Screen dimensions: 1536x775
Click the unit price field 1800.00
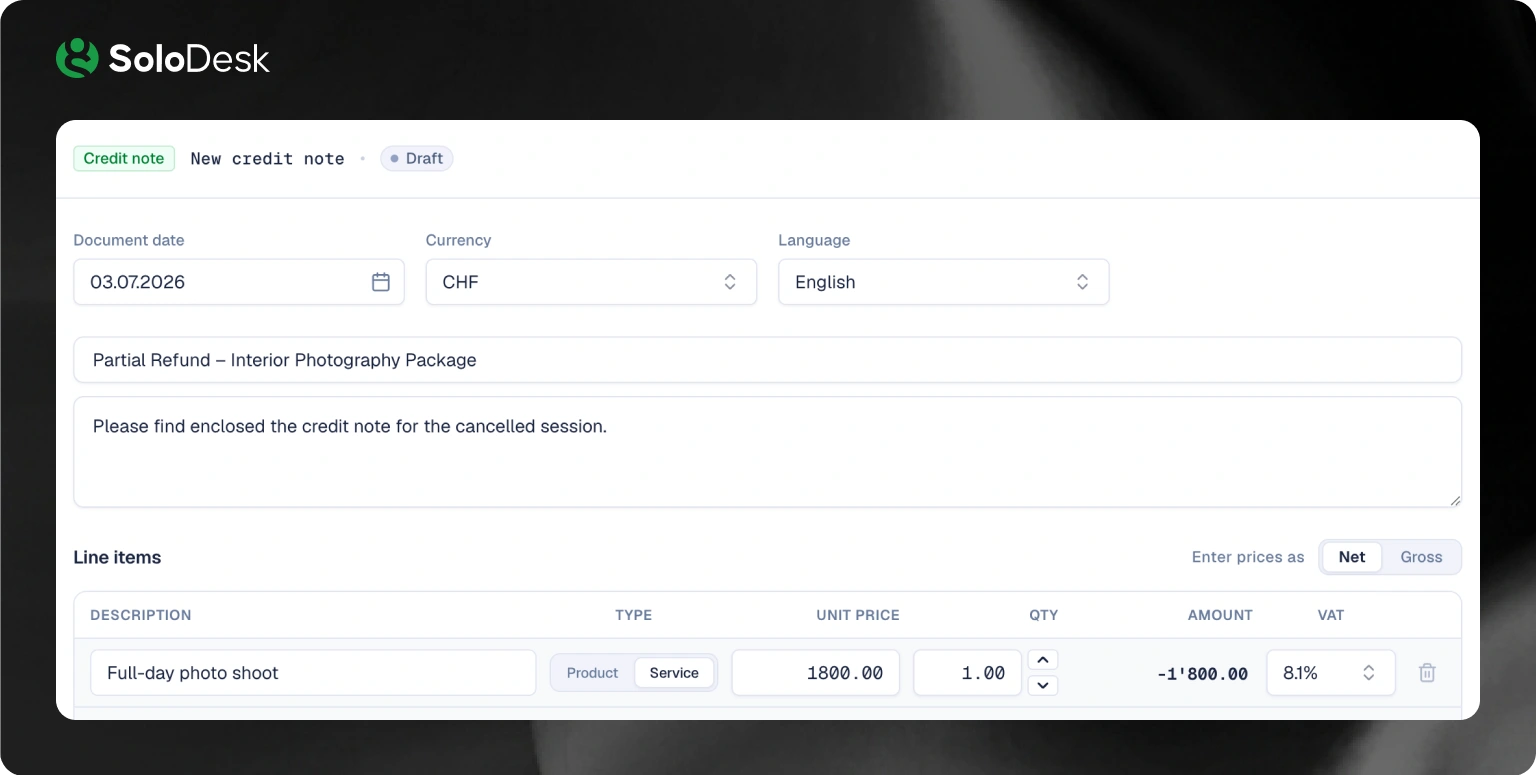[815, 673]
